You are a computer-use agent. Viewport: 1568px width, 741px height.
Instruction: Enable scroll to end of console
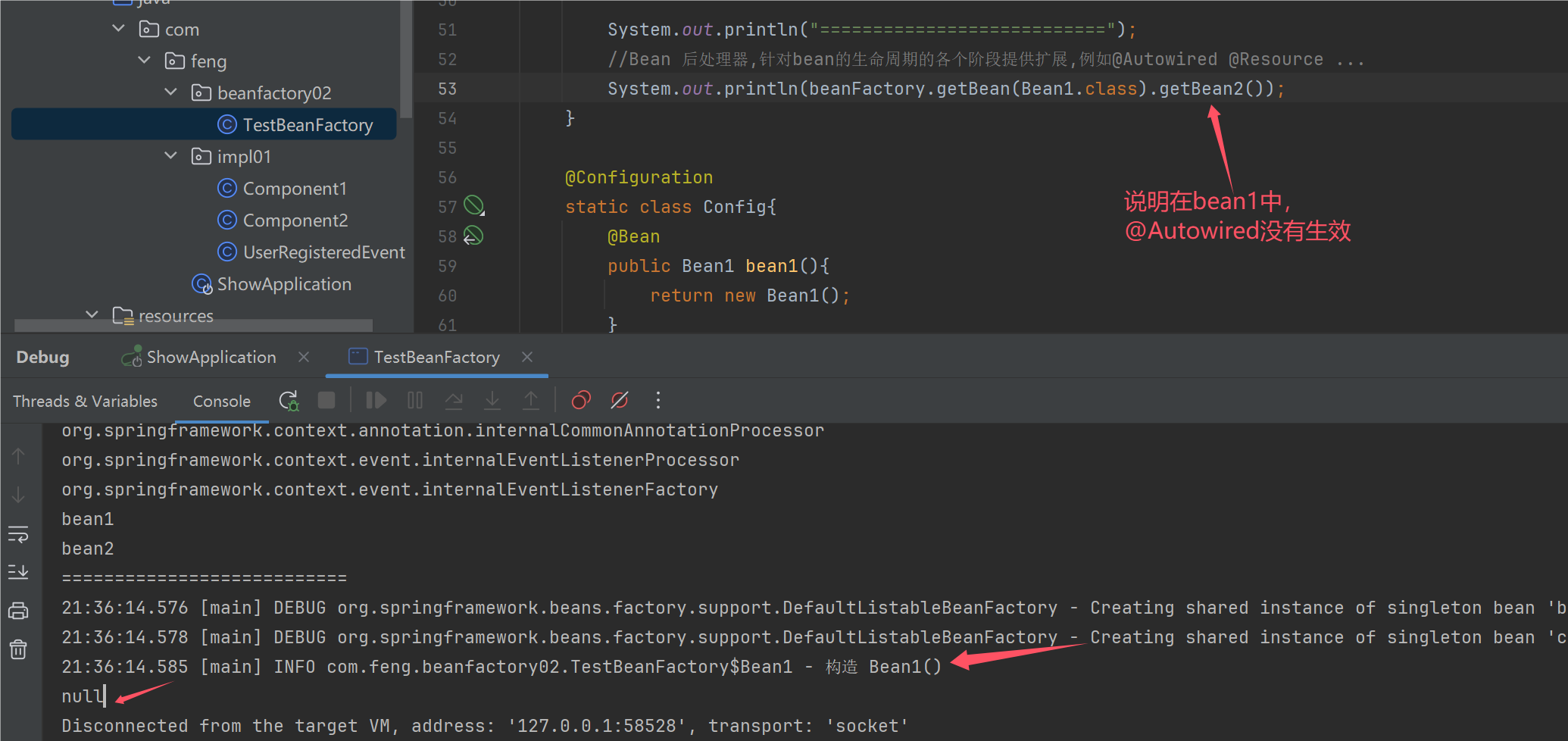18,572
